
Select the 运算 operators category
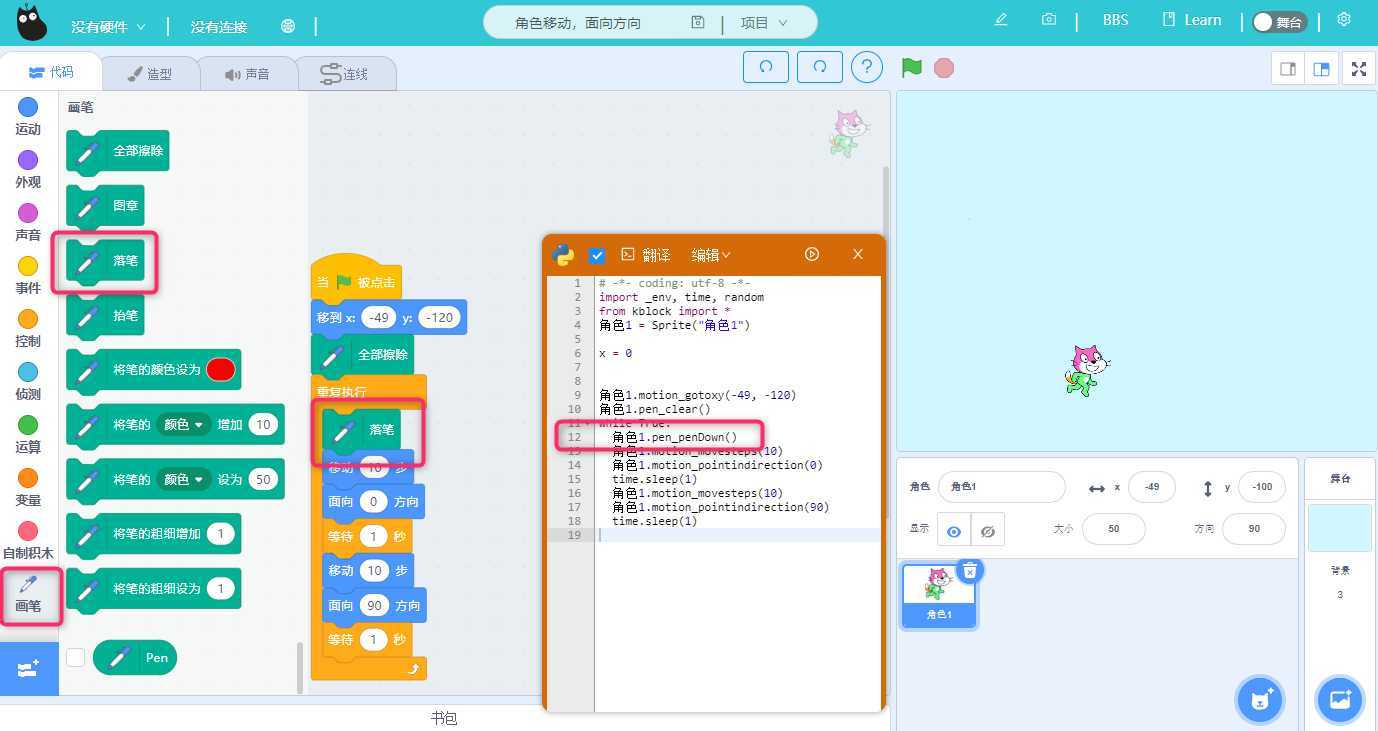tap(28, 435)
